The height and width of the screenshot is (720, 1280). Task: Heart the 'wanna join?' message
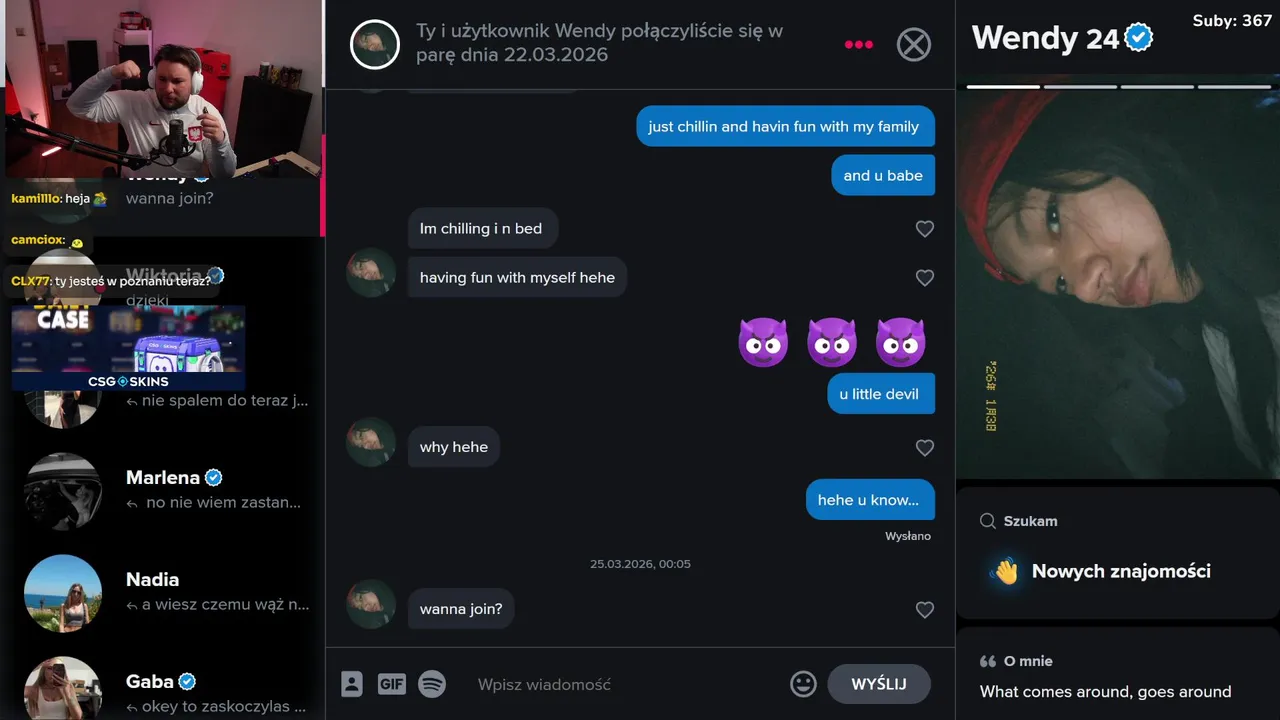(925, 610)
